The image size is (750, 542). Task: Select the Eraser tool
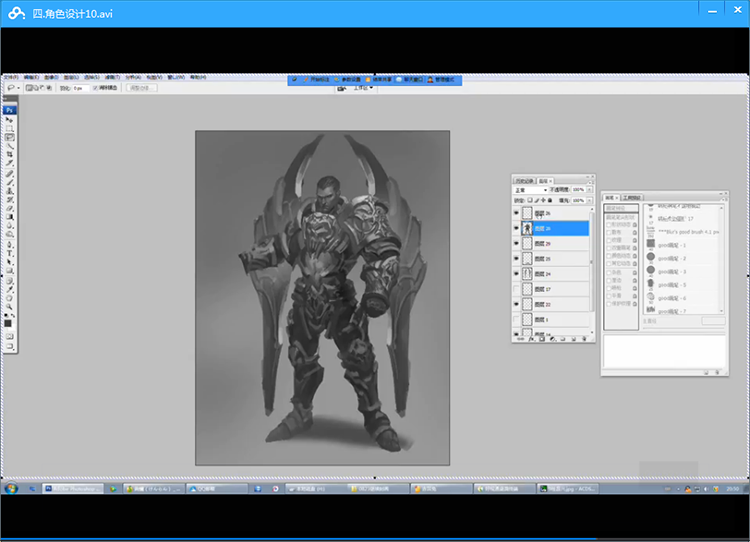pos(9,208)
